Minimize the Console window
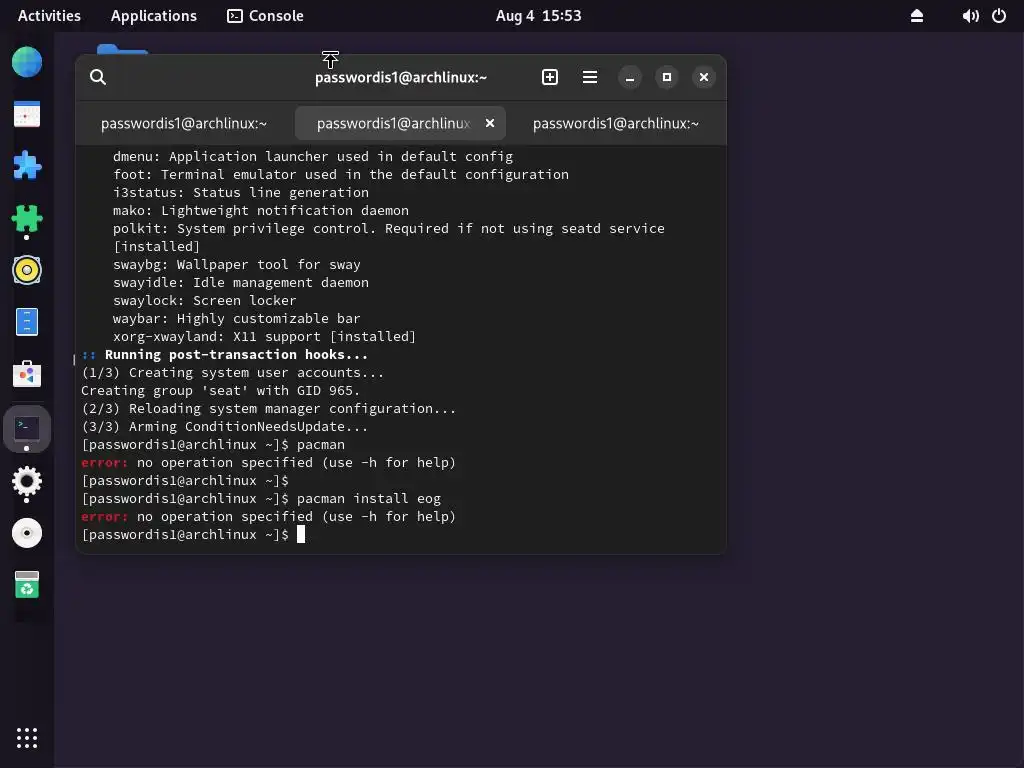 point(630,77)
